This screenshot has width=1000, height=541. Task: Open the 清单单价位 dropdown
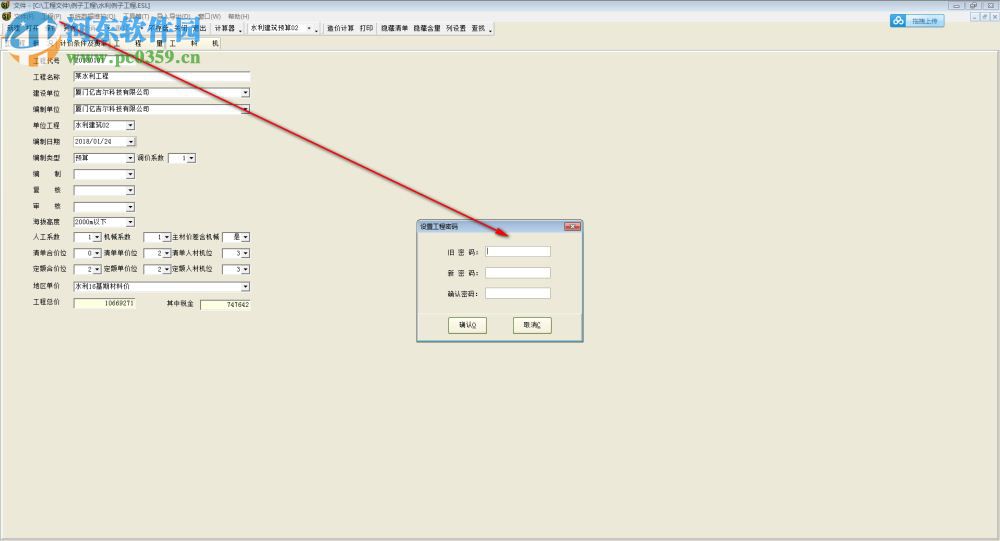166,253
